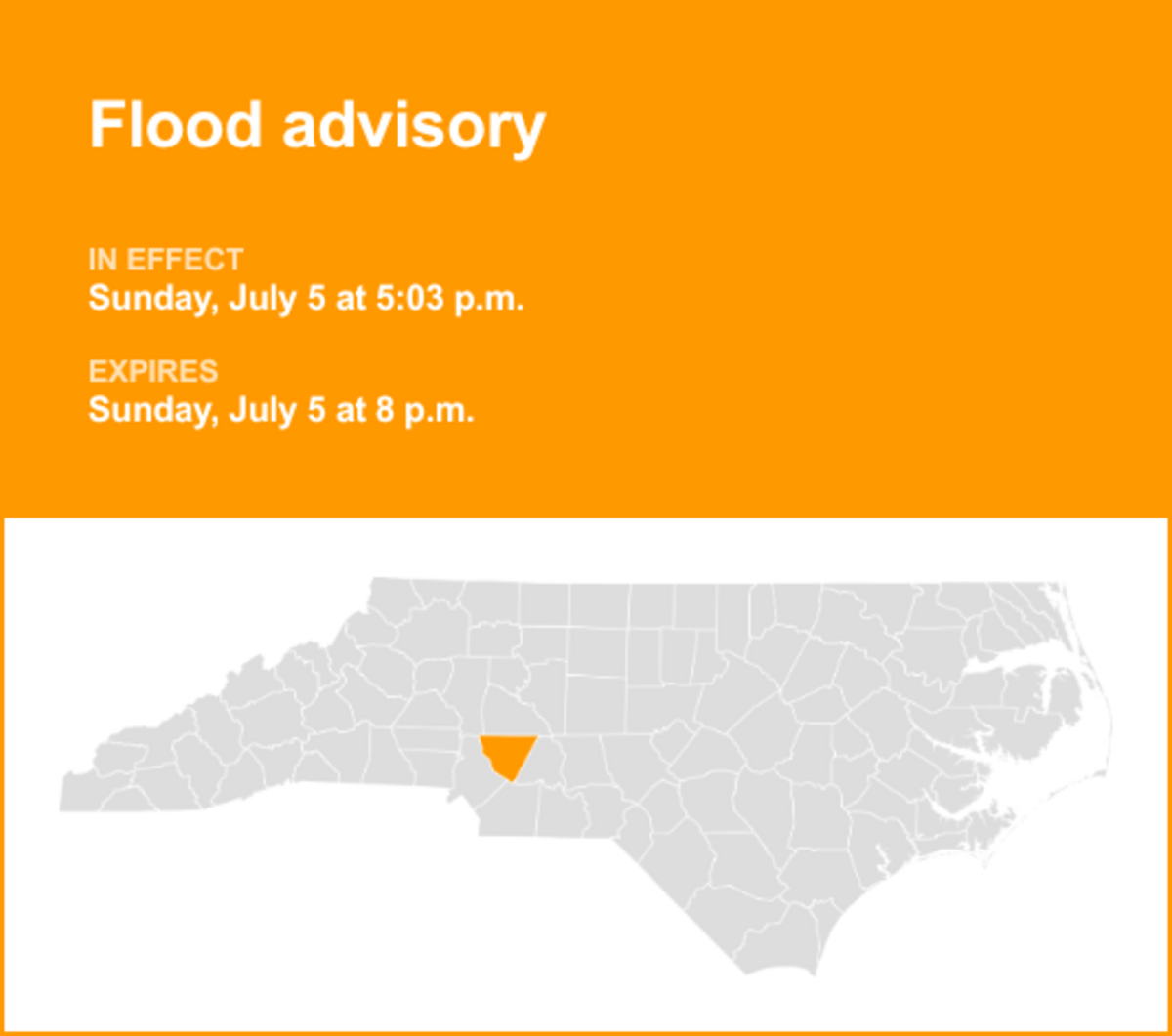Image resolution: width=1172 pixels, height=1036 pixels.
Task: Select the Flood advisory headline
Action: [317, 125]
